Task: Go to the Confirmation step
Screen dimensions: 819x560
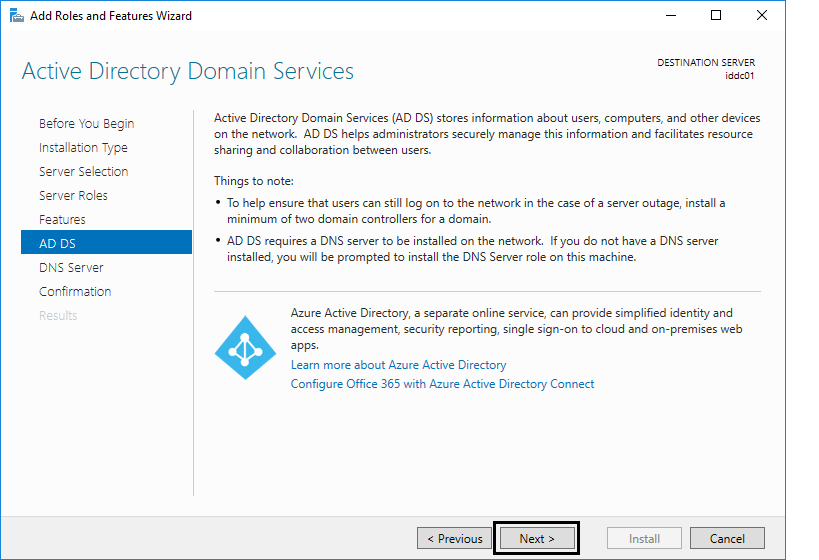Action: tap(75, 292)
